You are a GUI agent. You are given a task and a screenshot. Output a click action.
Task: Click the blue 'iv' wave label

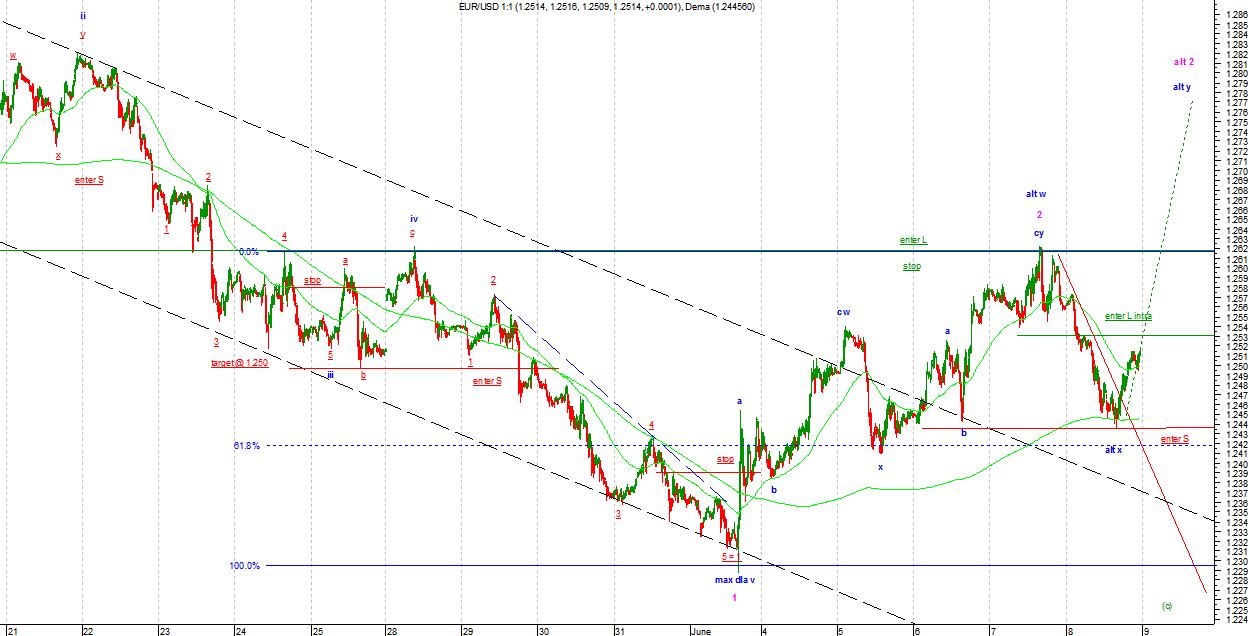point(413,218)
